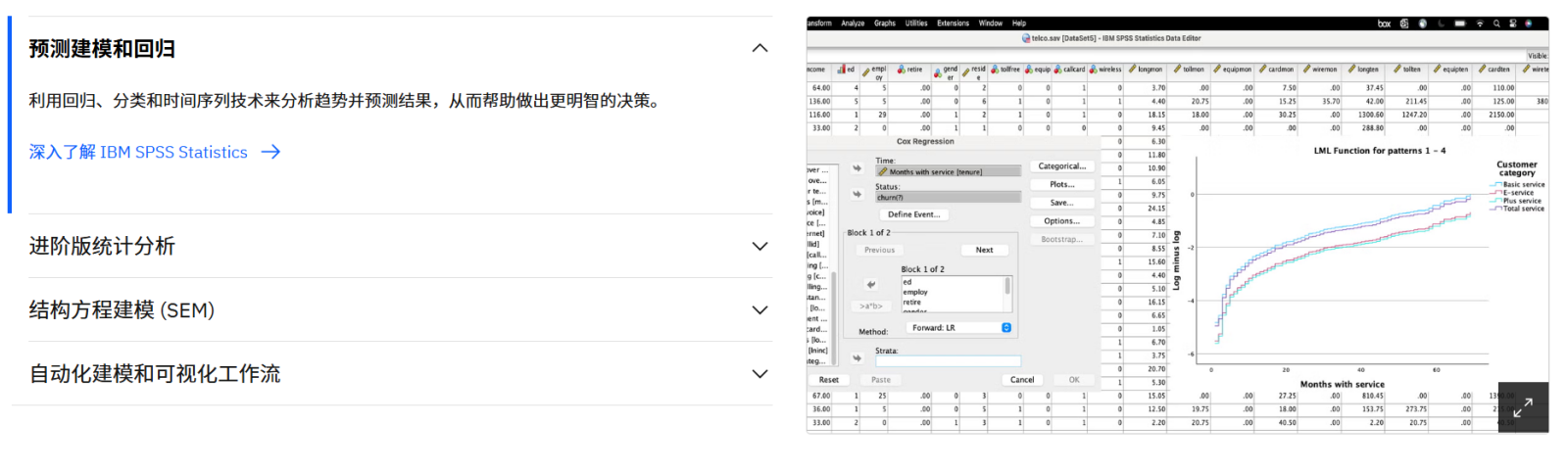Click the battery icon in menu bar
Viewport: 1568px width, 472px height.
coord(1459,24)
